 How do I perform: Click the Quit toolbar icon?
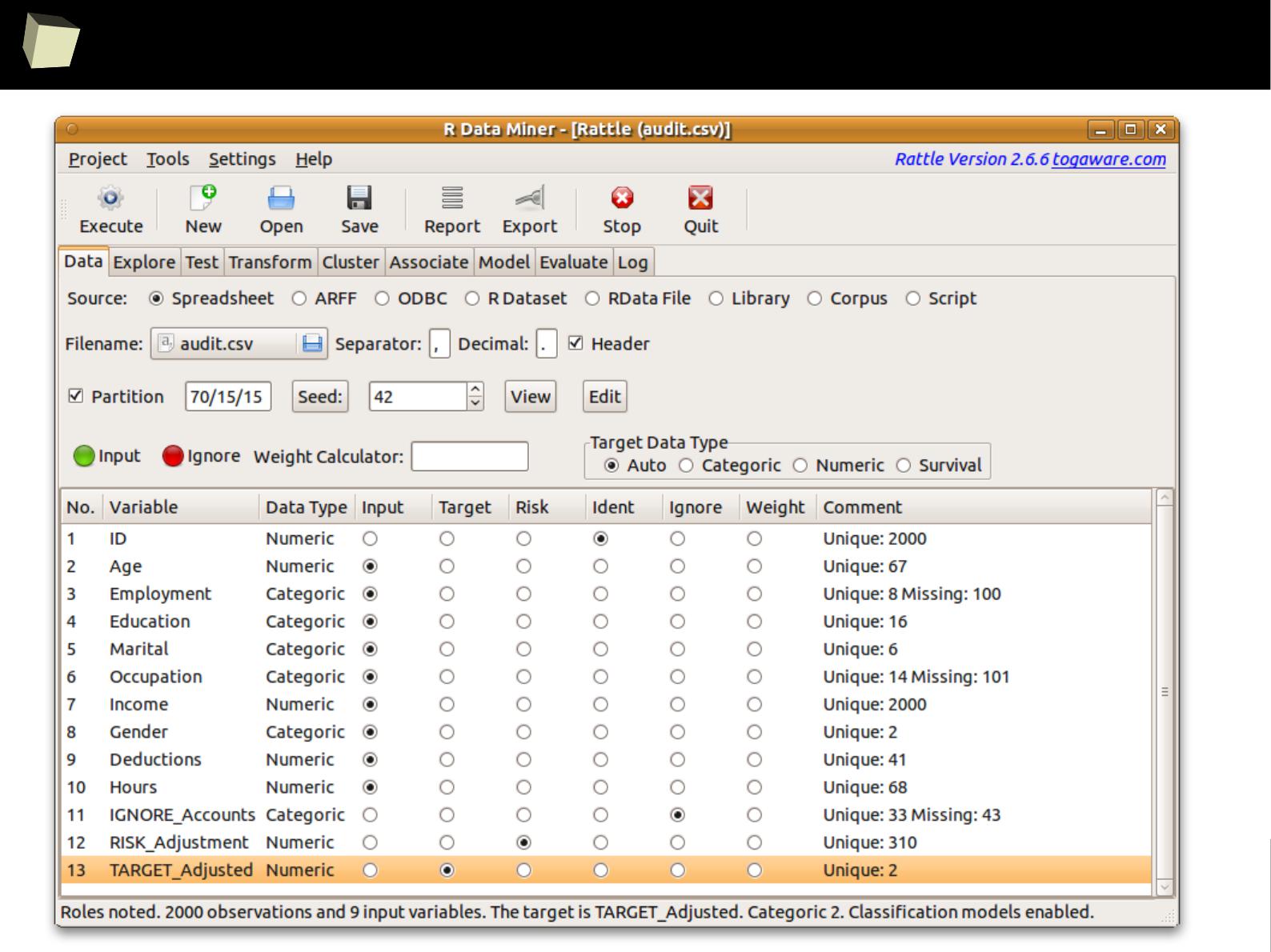coord(700,198)
